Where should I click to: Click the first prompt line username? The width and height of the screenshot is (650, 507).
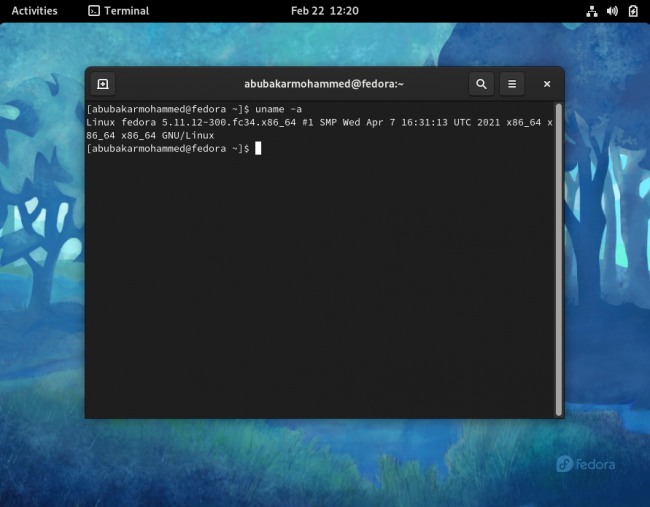[138, 109]
